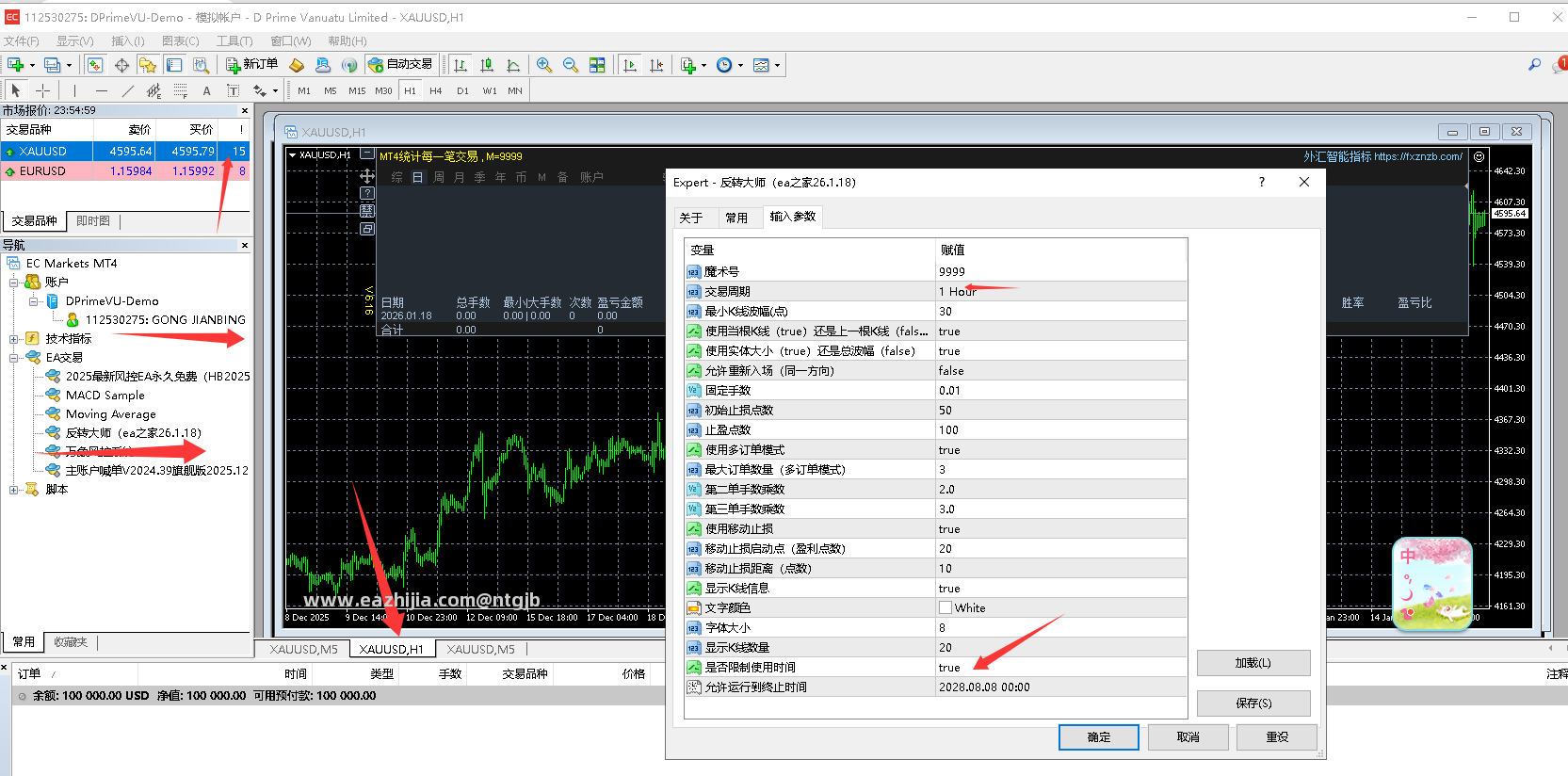Toggle chart shift icon
Viewport: 1568px width, 776px height.
tap(656, 65)
